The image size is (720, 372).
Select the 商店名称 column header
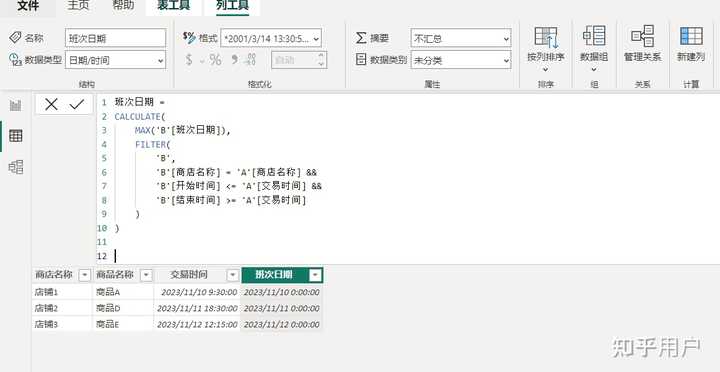[x=54, y=275]
